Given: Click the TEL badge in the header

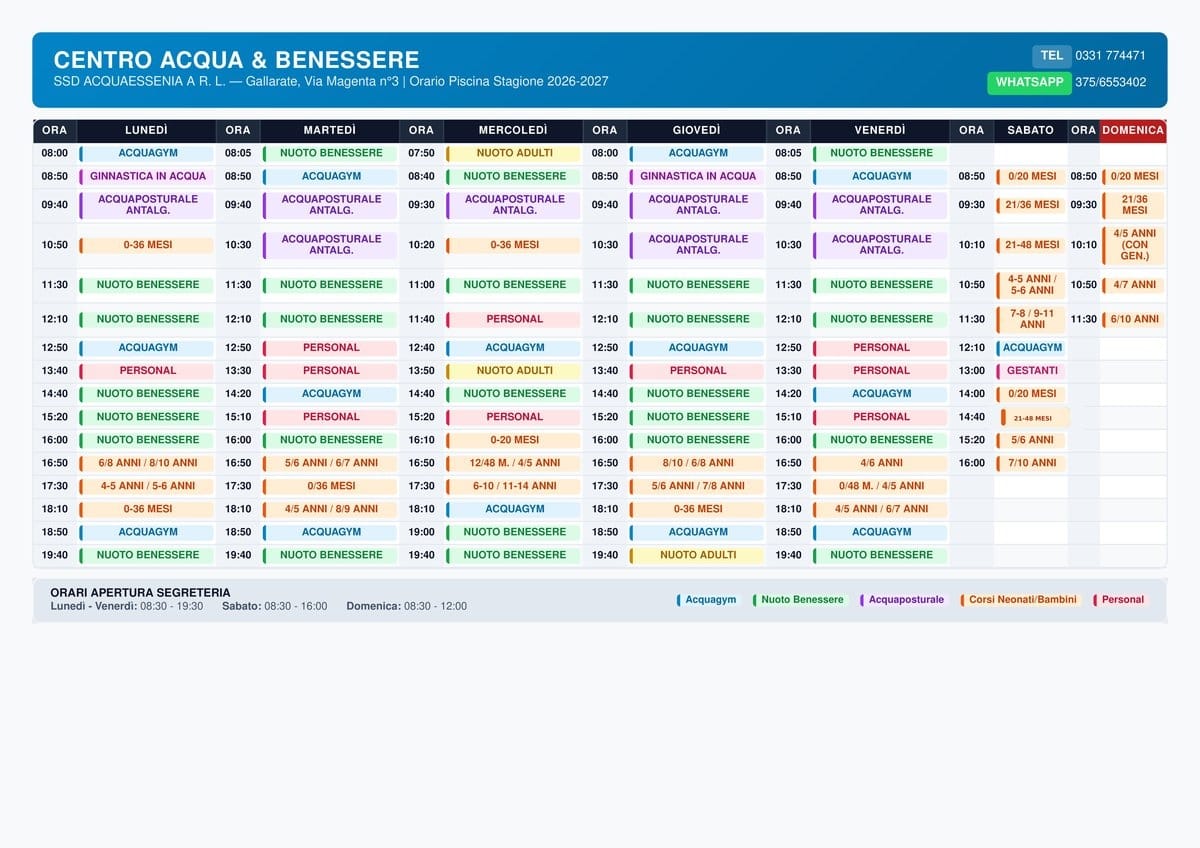Looking at the screenshot, I should (x=1051, y=56).
